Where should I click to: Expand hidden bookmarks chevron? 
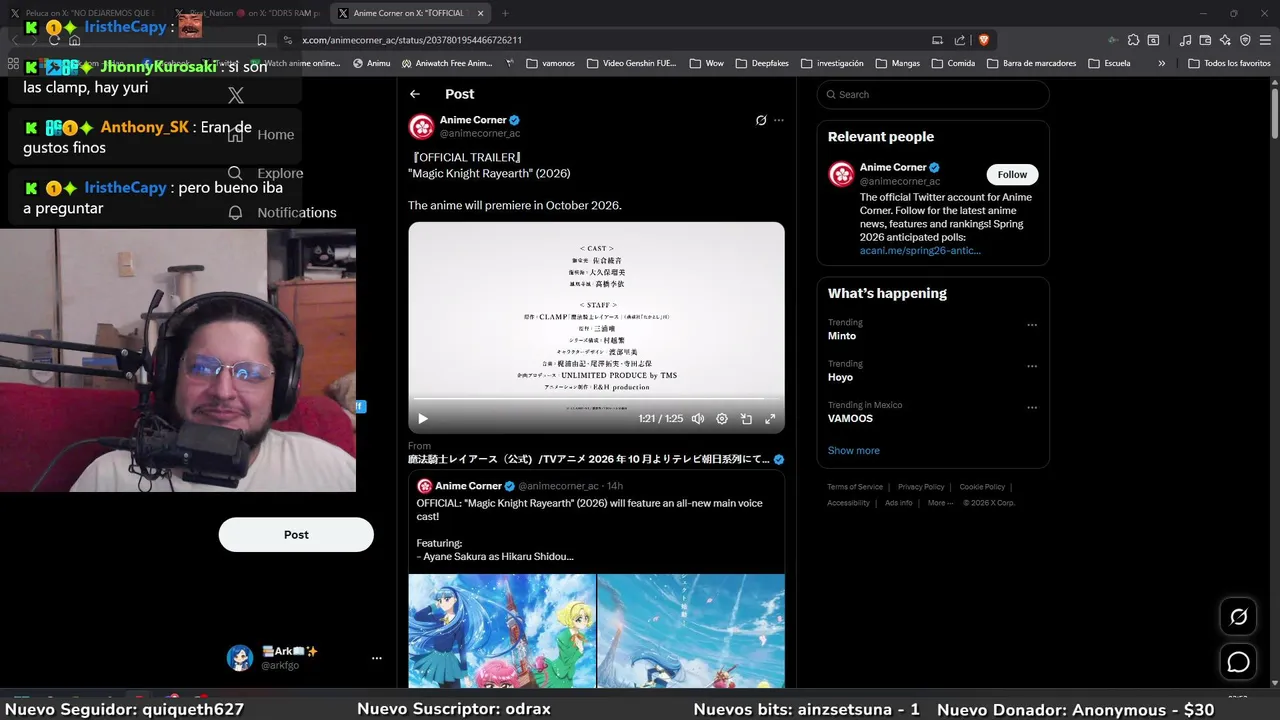1161,63
